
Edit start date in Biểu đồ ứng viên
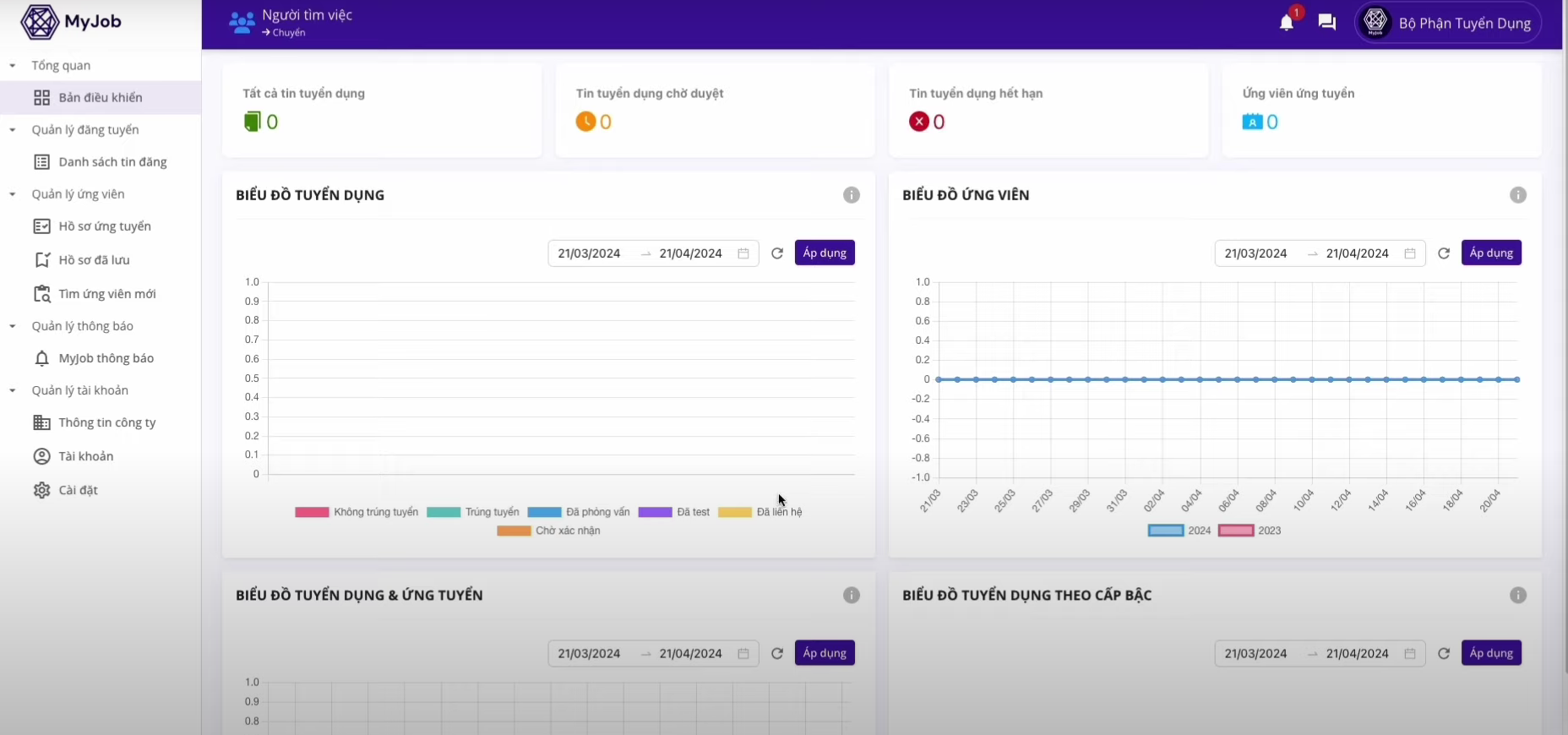[x=1256, y=253]
